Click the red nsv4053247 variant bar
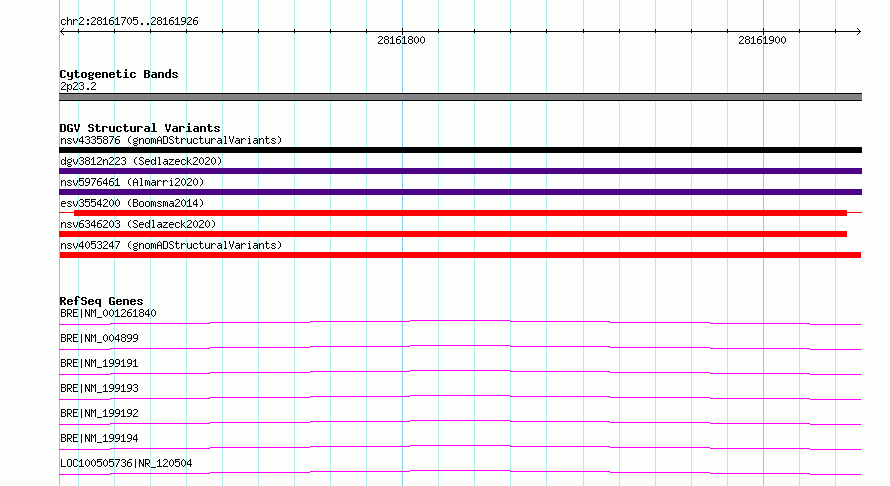The image size is (890, 486). pyautogui.click(x=460, y=255)
